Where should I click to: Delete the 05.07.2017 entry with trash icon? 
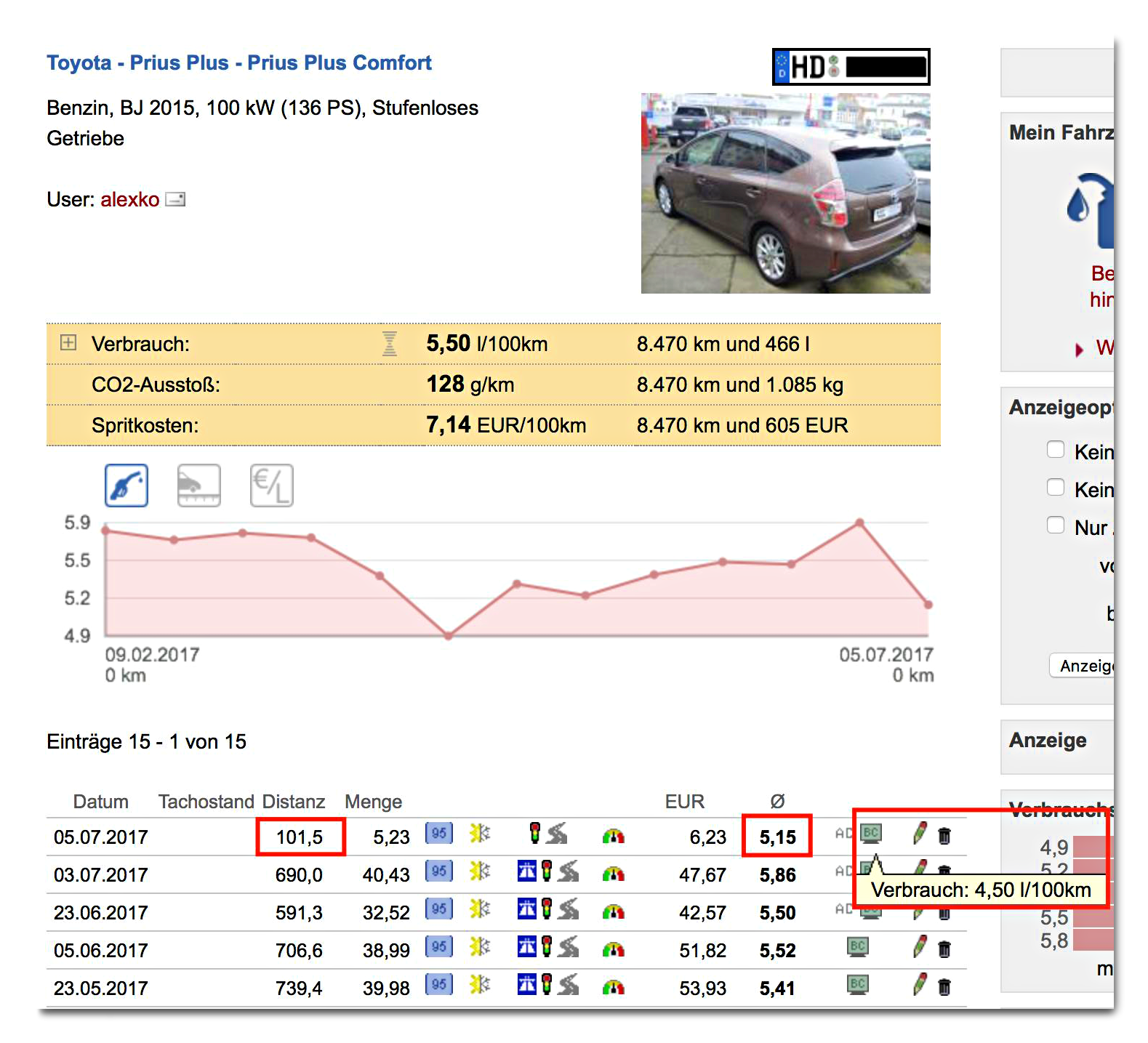click(x=944, y=836)
